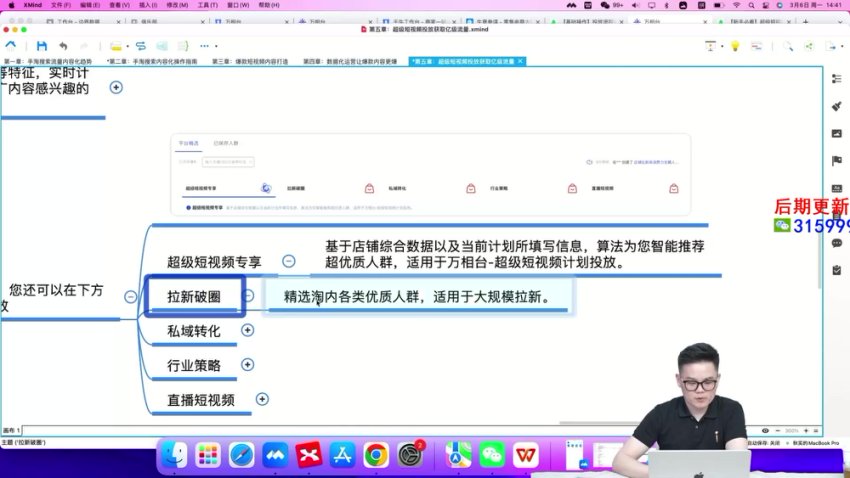Collapse the 超级短视频专享 branch

(x=288, y=262)
